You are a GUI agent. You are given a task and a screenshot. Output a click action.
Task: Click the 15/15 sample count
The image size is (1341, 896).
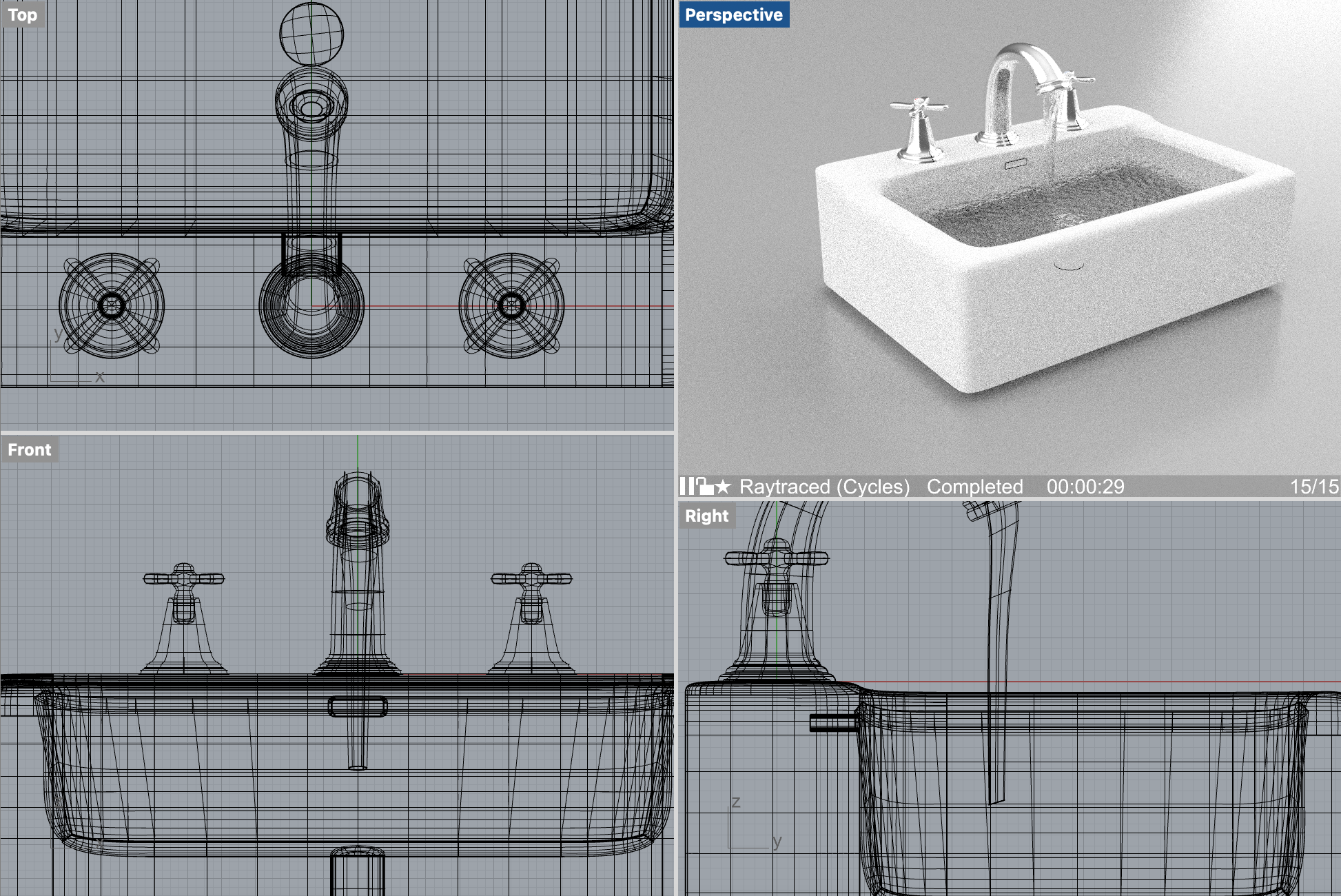click(x=1313, y=487)
